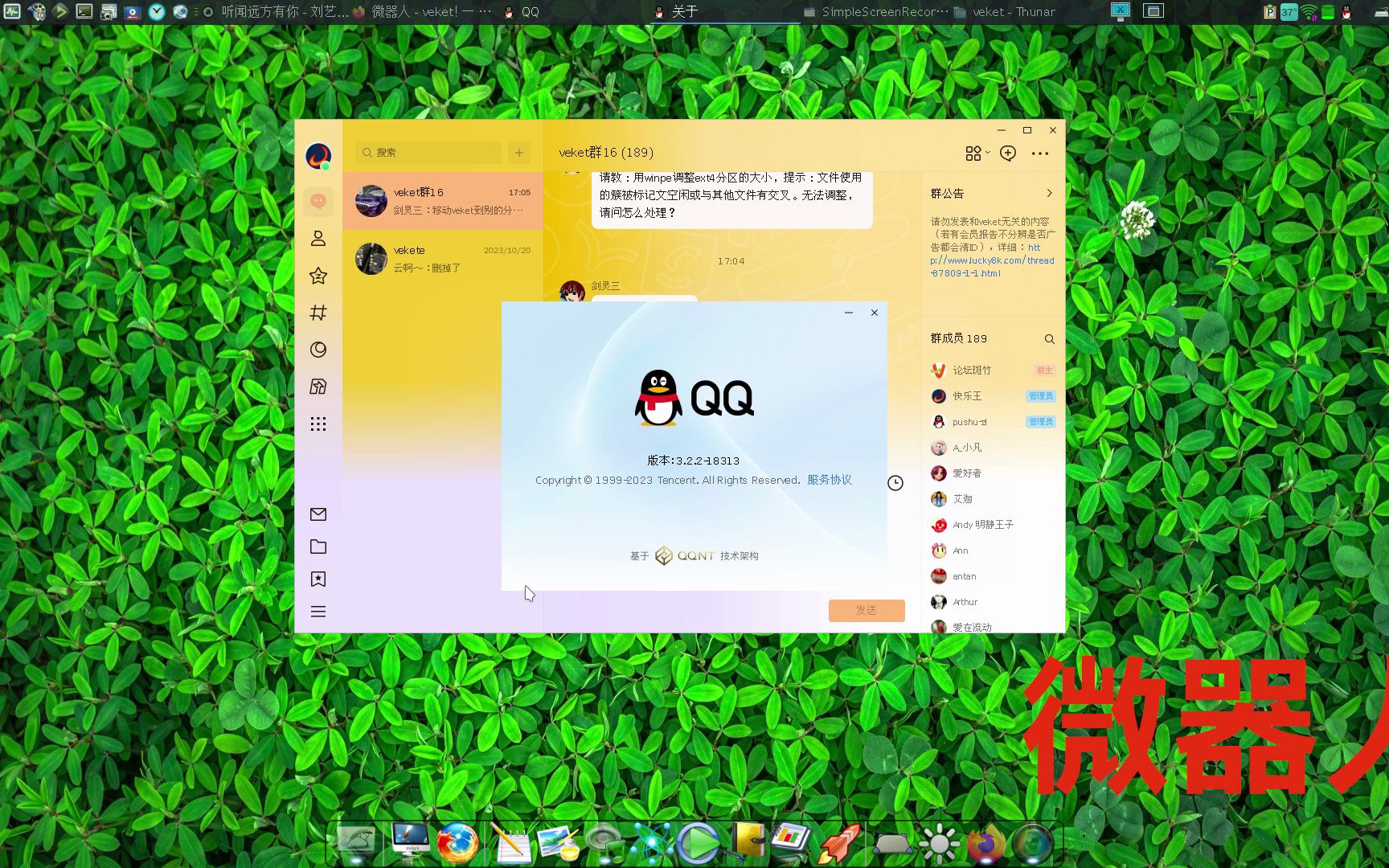1389x868 pixels.
Task: Select member 爱好者 in member list
Action: tap(993, 473)
